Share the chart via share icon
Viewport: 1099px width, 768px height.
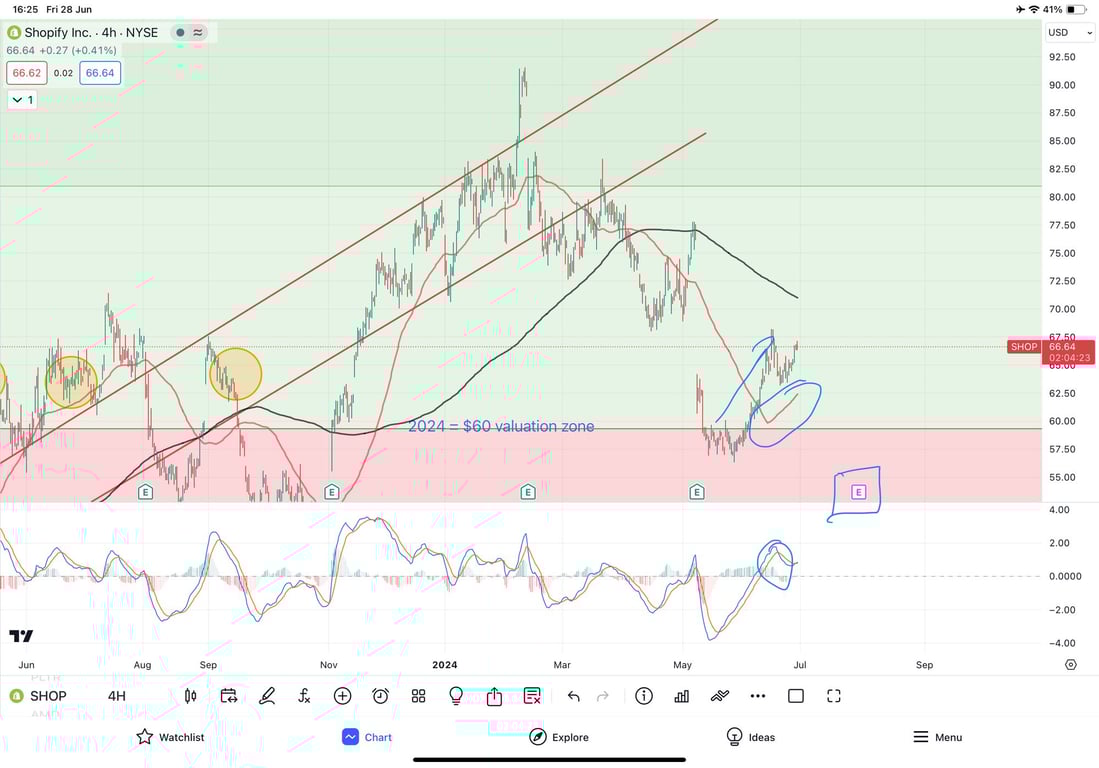point(494,696)
